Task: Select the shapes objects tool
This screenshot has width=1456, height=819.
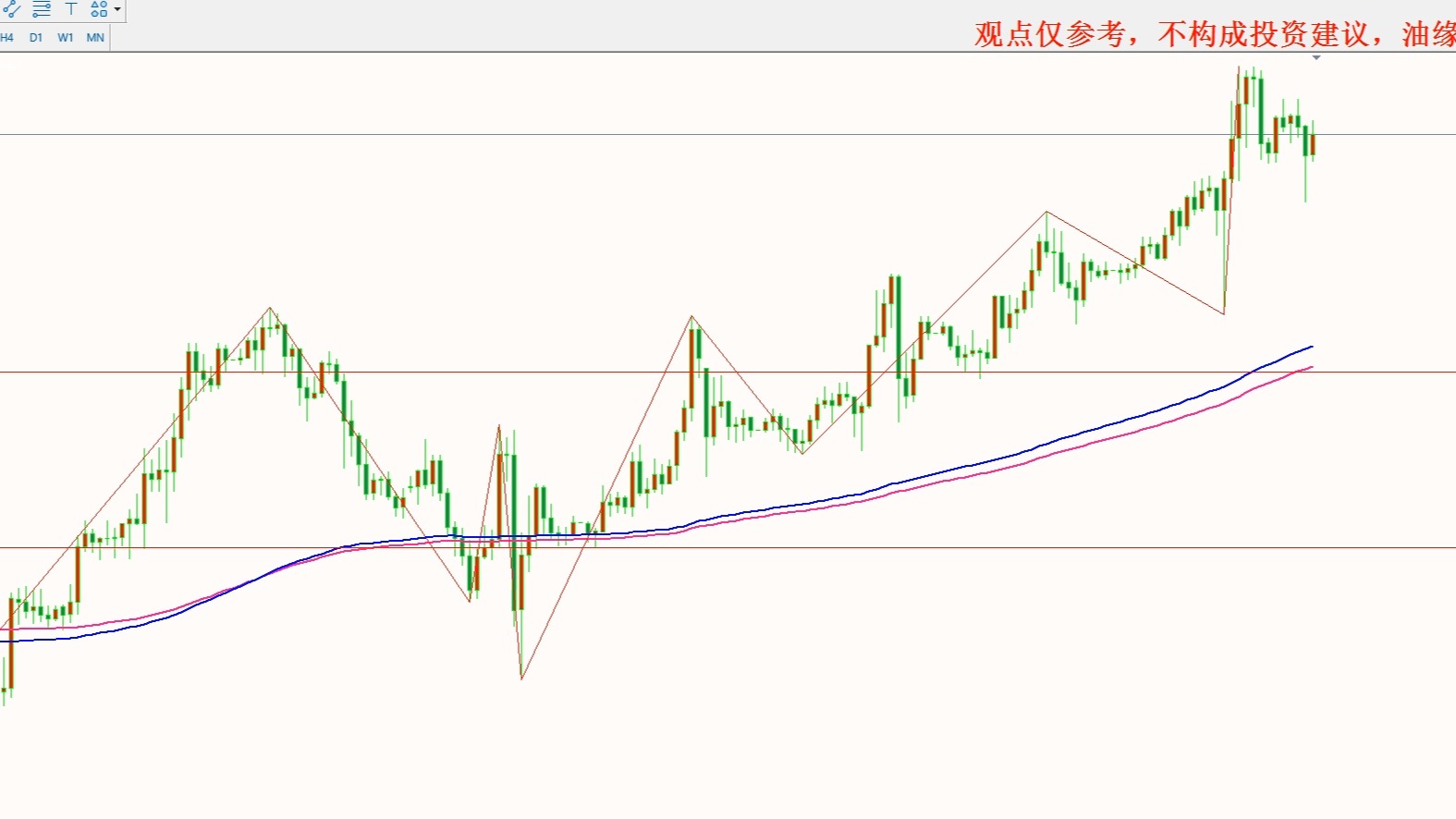Action: pos(99,9)
